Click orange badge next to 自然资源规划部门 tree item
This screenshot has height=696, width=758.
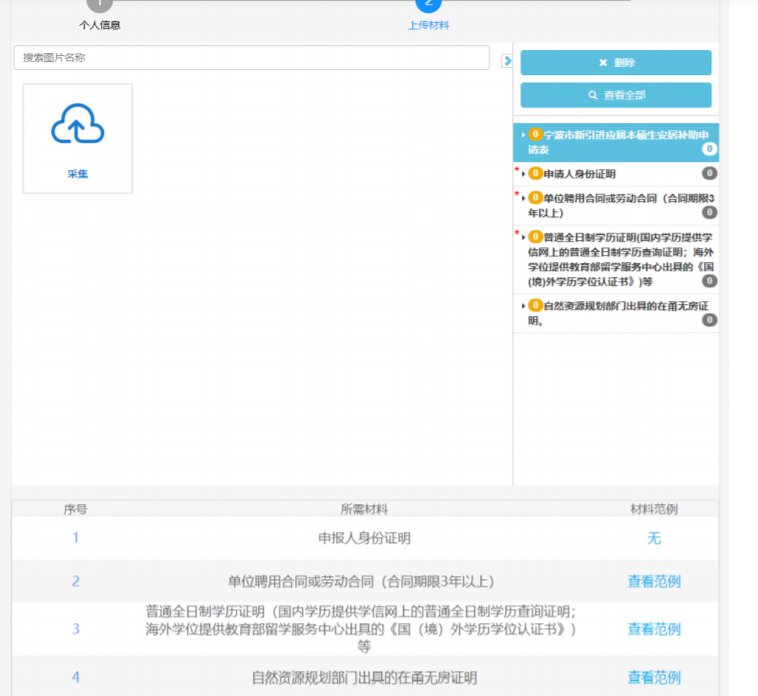[x=535, y=305]
